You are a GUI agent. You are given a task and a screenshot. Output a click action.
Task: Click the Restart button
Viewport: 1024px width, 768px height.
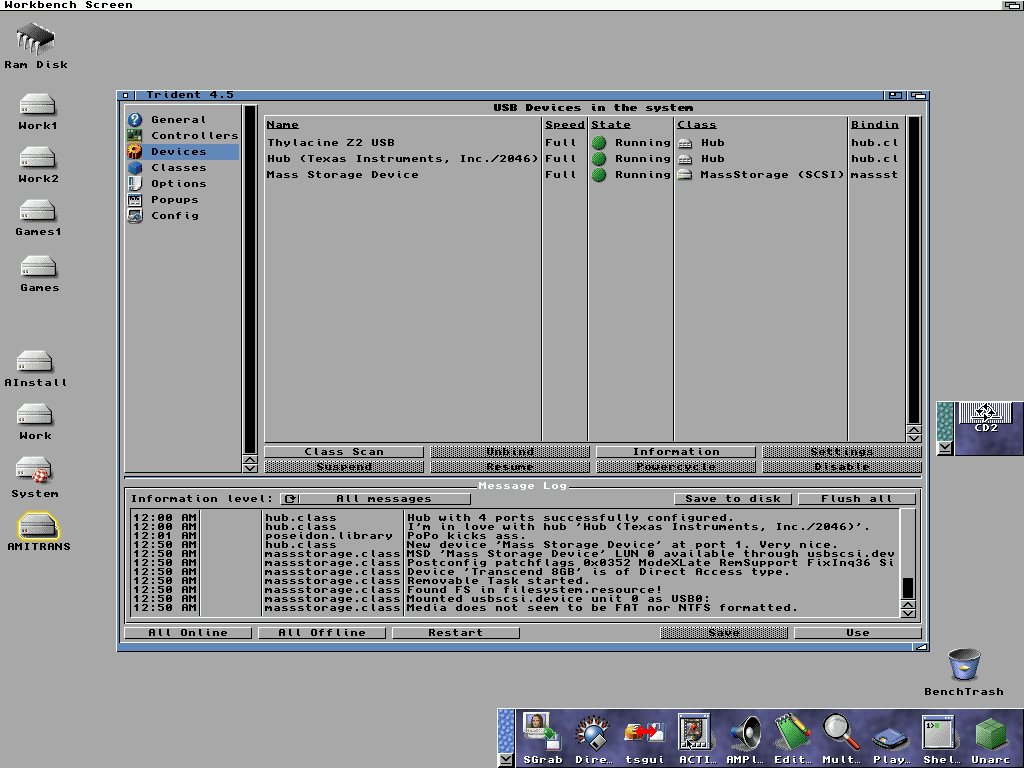pyautogui.click(x=456, y=632)
